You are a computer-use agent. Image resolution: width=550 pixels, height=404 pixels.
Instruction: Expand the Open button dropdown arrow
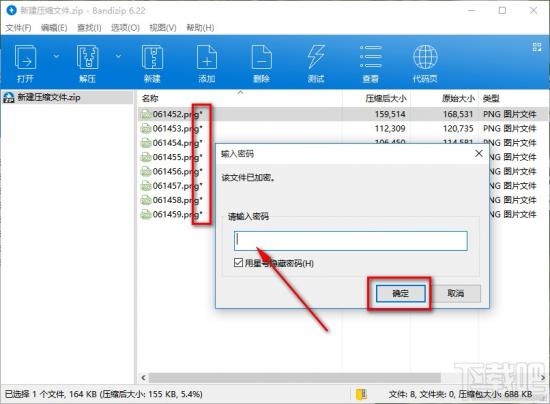point(56,56)
